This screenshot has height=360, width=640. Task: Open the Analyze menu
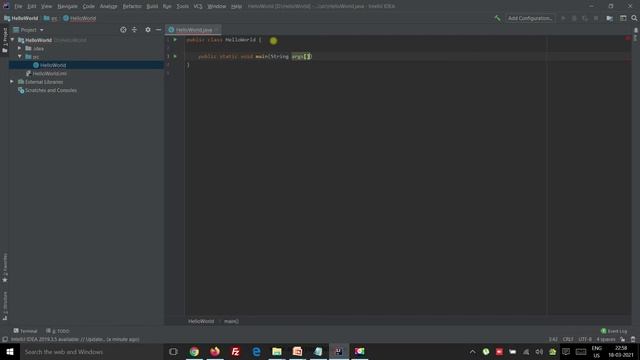coord(109,6)
